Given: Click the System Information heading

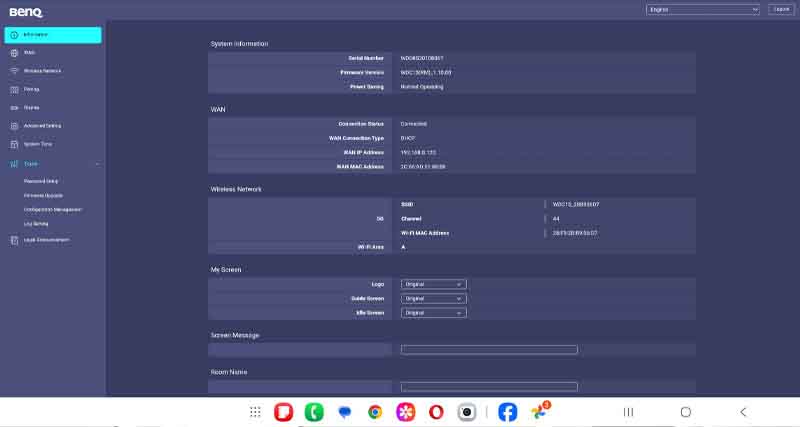Looking at the screenshot, I should point(239,44).
